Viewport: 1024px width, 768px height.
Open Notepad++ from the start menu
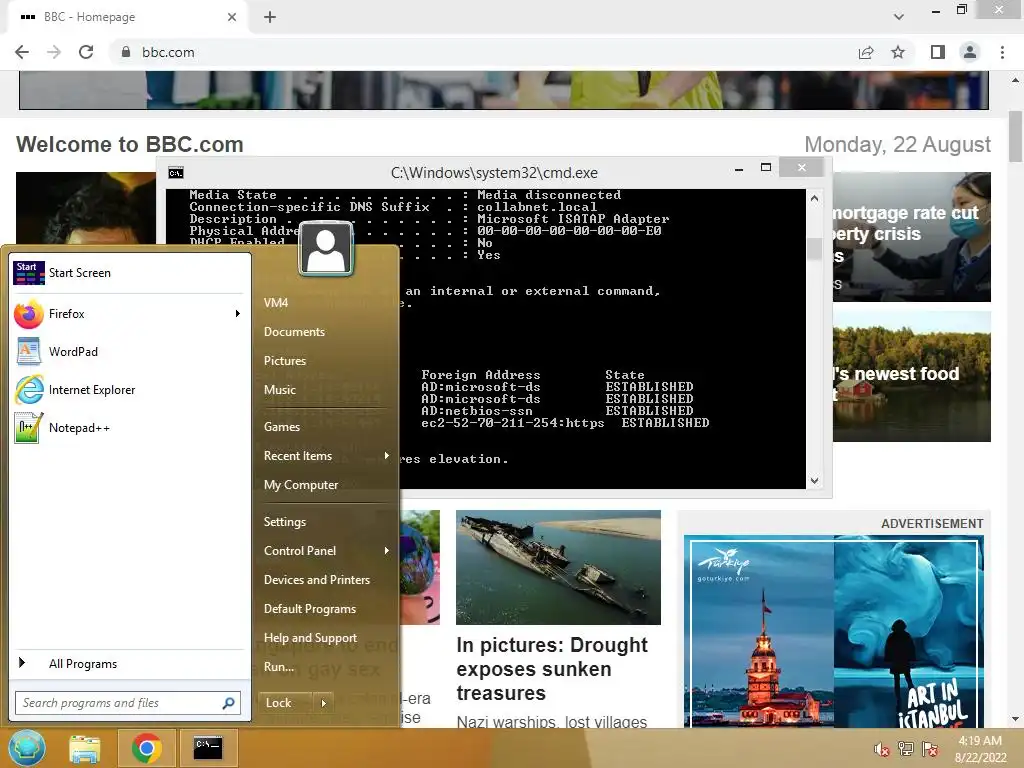(129, 428)
